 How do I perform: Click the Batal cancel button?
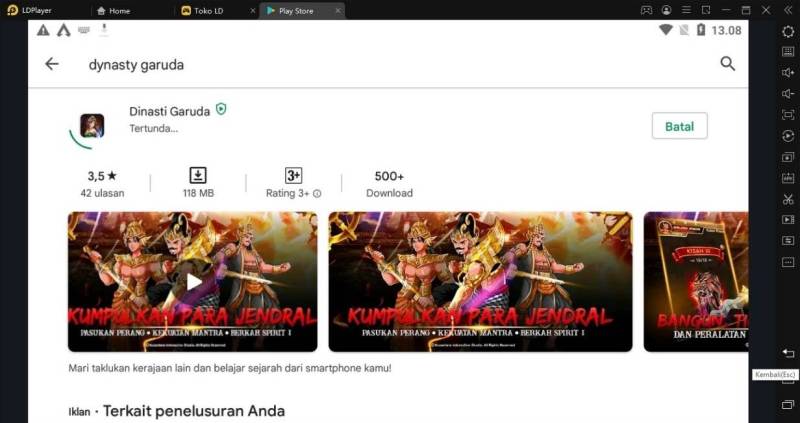pyautogui.click(x=680, y=126)
